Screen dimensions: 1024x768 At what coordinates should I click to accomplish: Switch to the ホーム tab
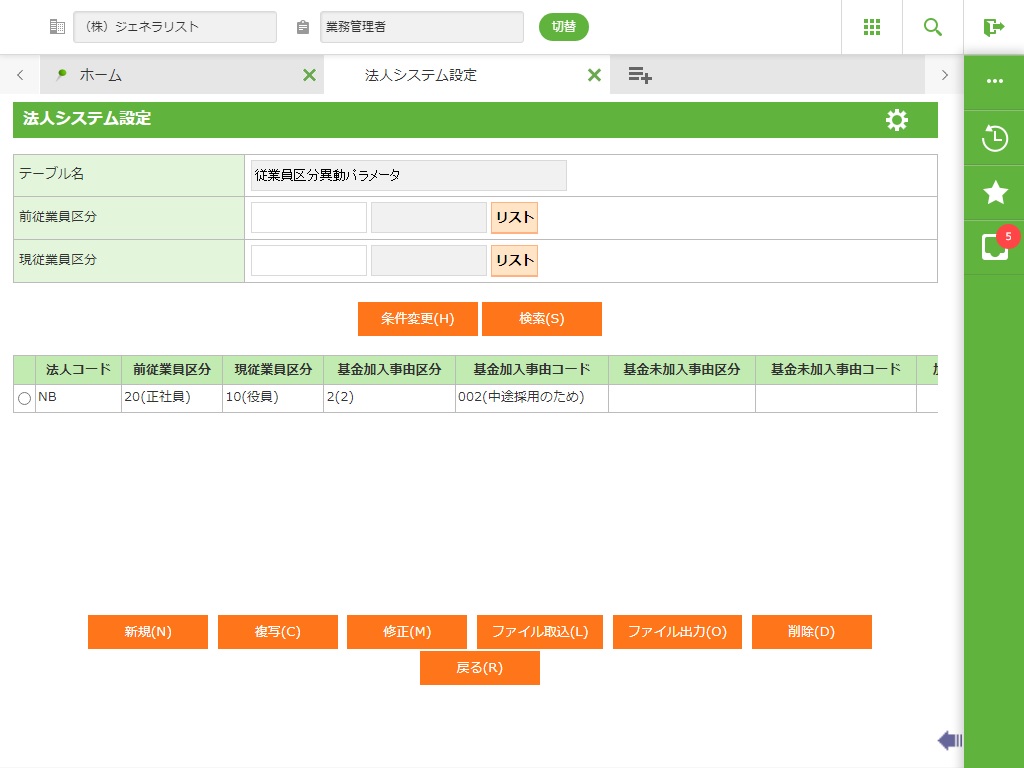click(x=100, y=75)
